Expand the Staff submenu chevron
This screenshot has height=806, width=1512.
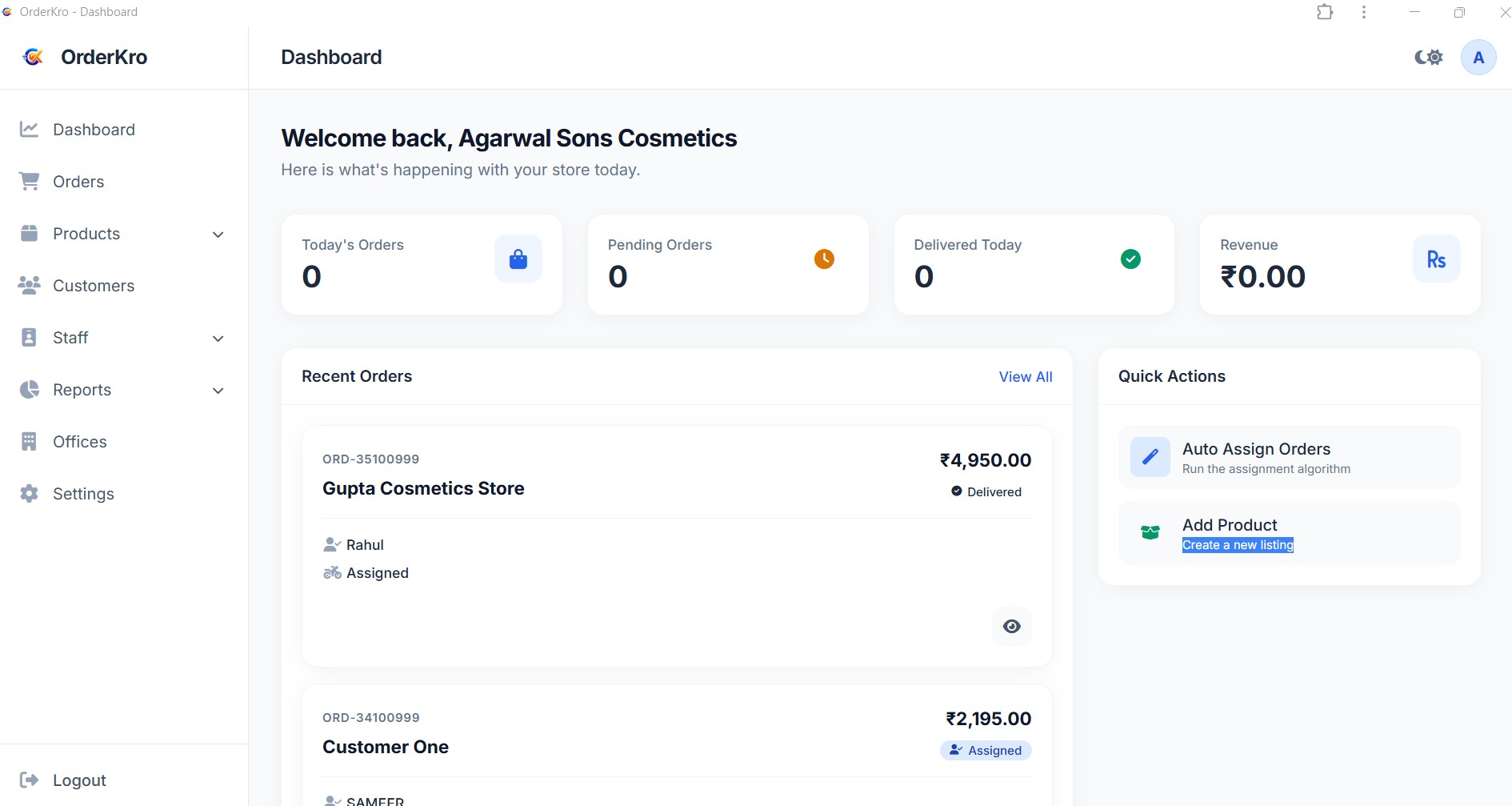coord(218,338)
